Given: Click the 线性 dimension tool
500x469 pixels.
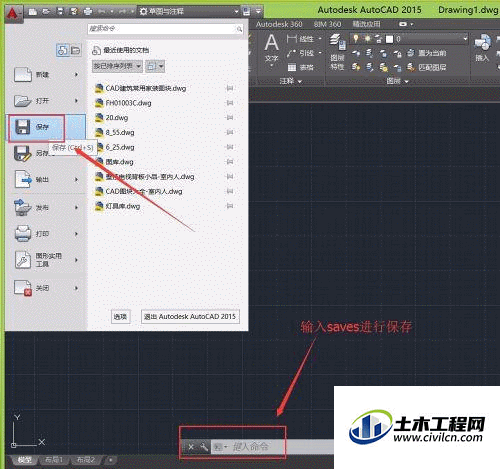Looking at the screenshot, I should (301, 39).
